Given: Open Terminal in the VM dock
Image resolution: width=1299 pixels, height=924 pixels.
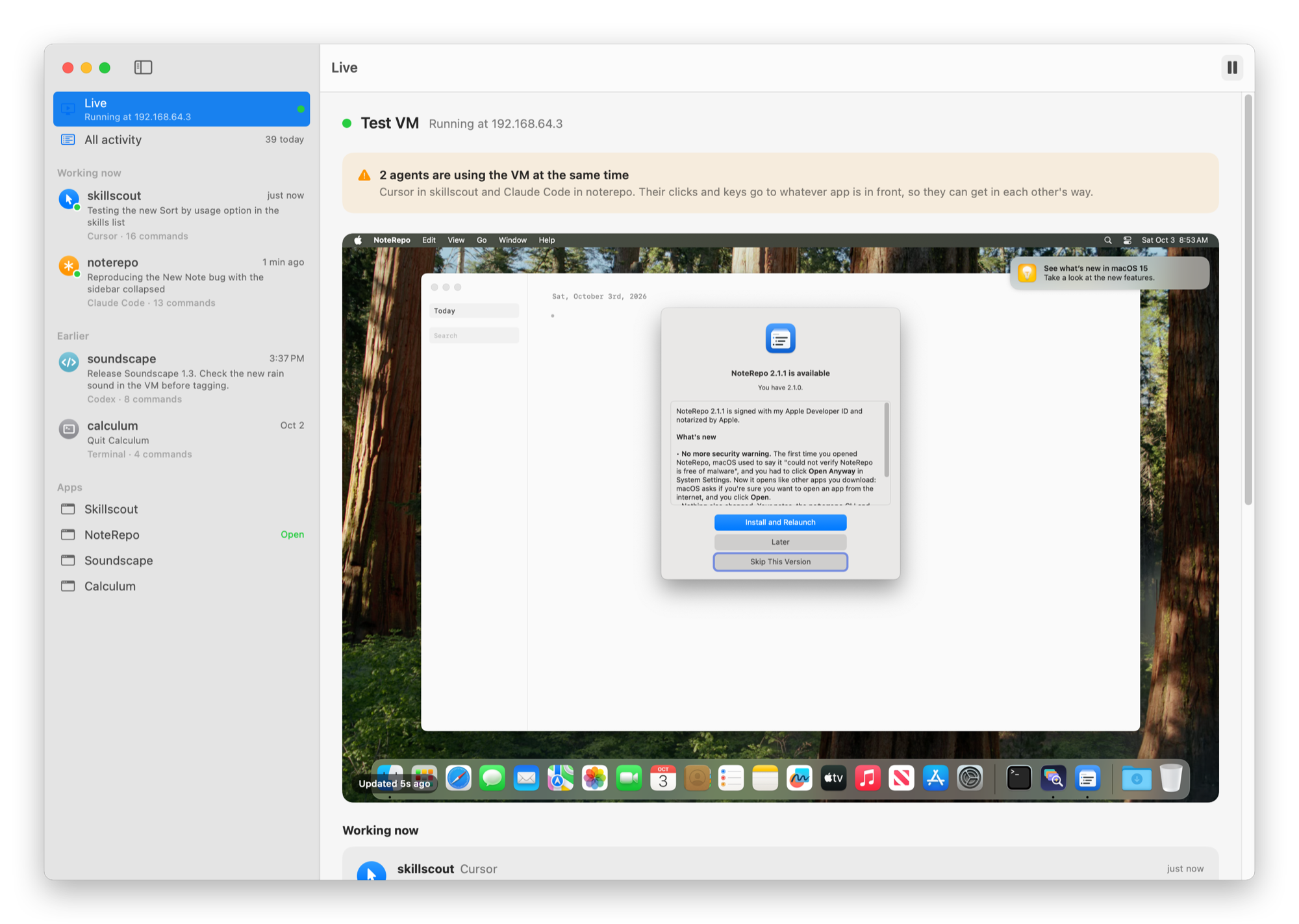Looking at the screenshot, I should [1018, 778].
